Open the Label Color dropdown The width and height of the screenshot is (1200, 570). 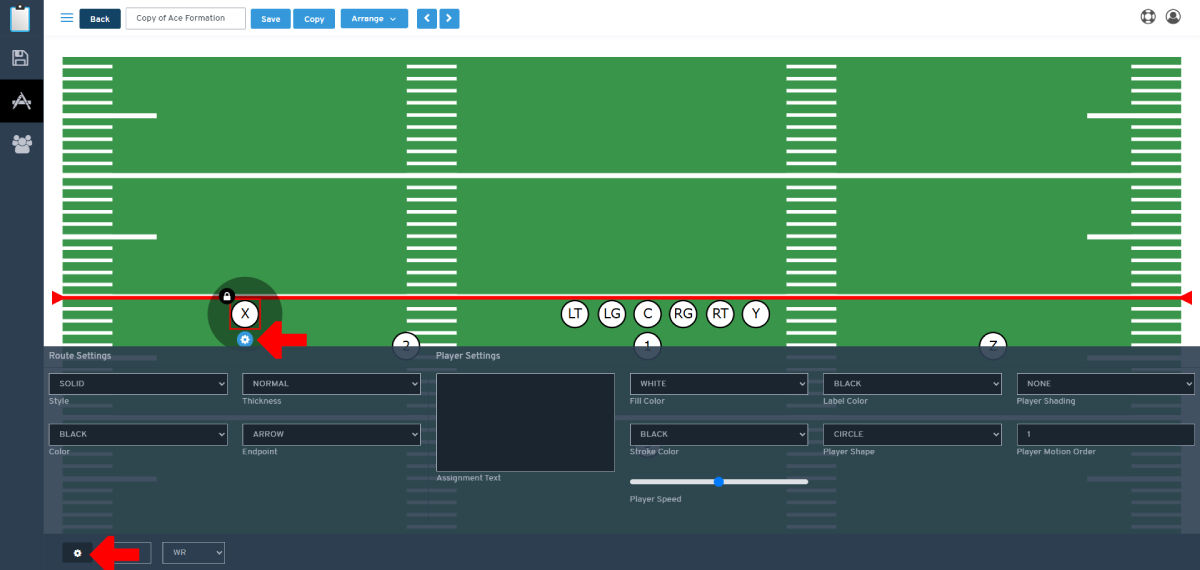click(912, 384)
